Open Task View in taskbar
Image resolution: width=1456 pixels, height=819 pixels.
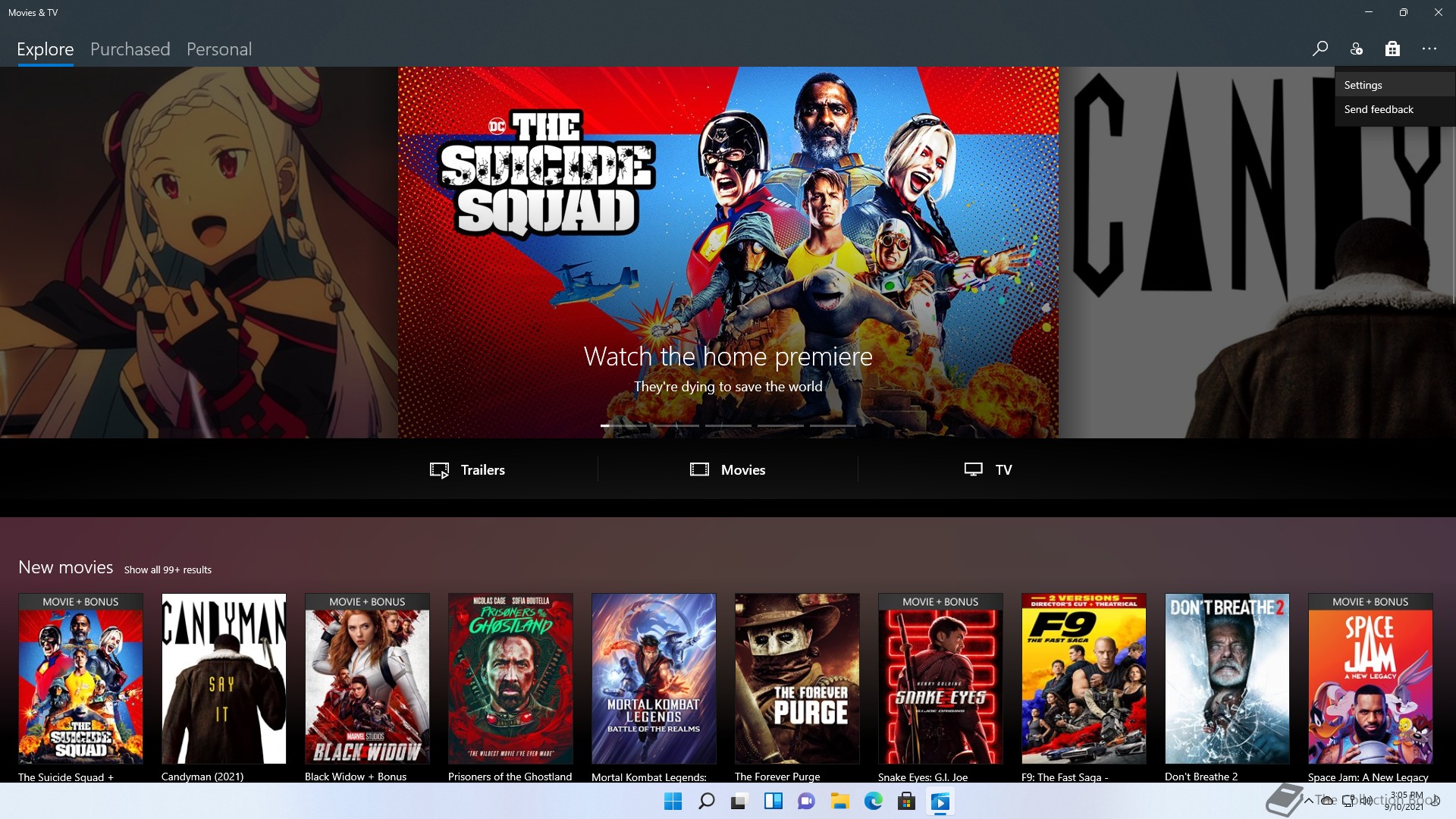(739, 802)
